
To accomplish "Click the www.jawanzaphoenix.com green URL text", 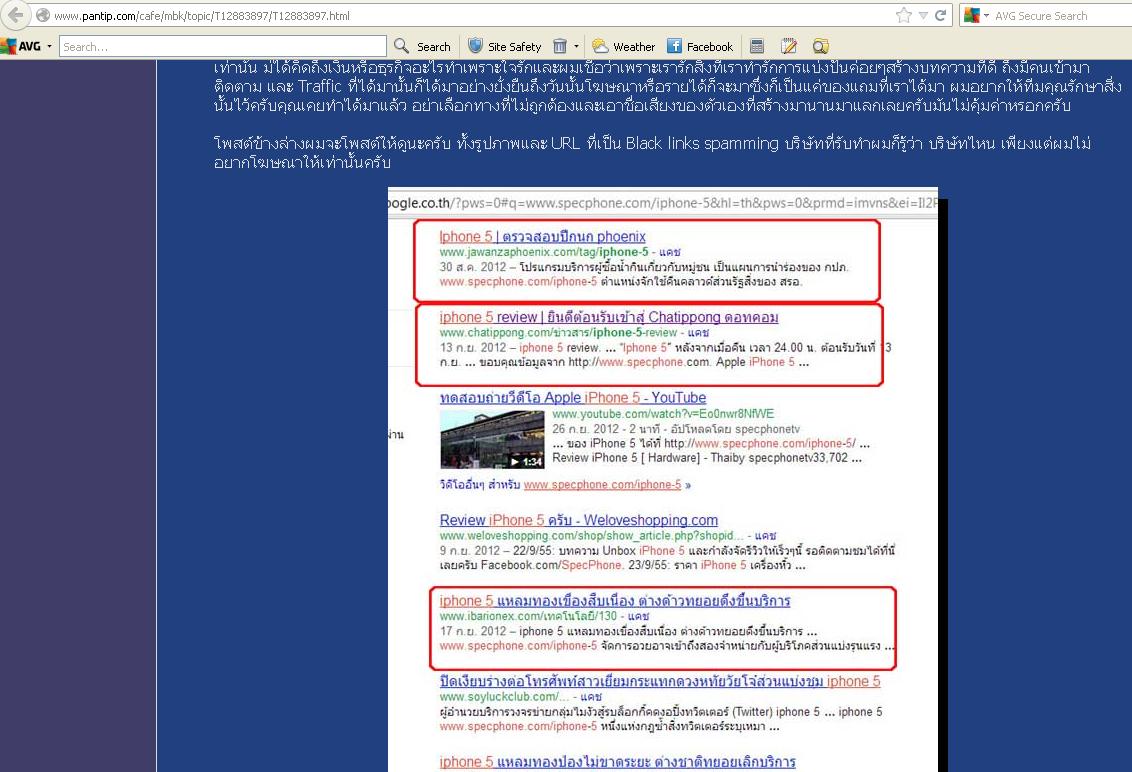I will click(x=544, y=252).
